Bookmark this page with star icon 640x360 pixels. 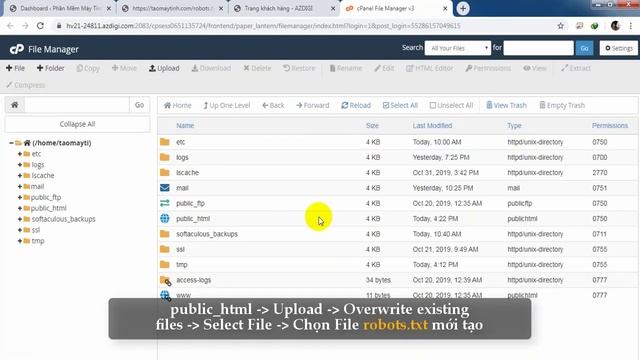pos(560,26)
